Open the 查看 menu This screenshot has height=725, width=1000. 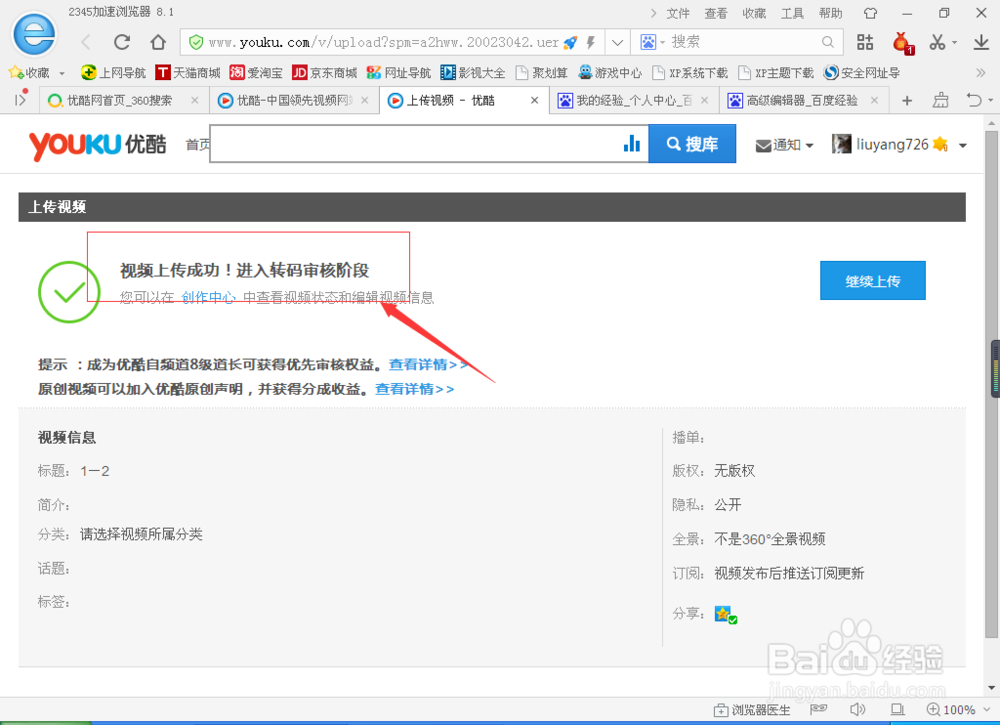[x=716, y=13]
